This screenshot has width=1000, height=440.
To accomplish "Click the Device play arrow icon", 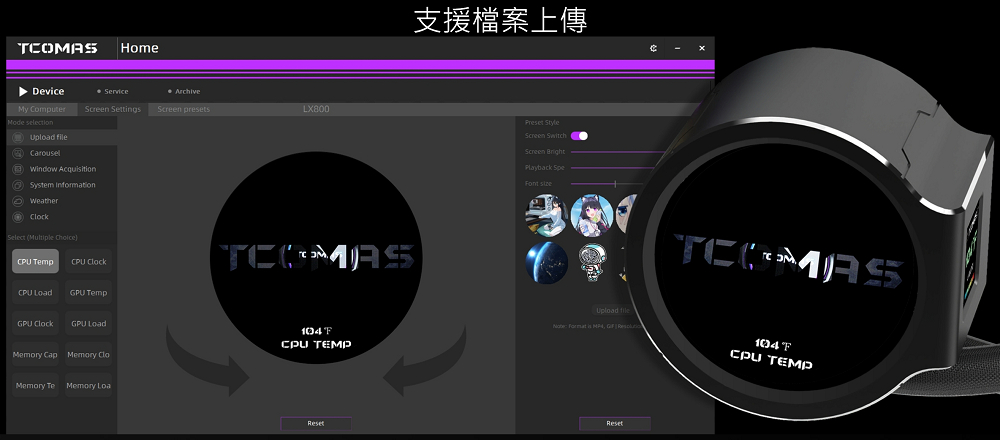I will point(23,91).
